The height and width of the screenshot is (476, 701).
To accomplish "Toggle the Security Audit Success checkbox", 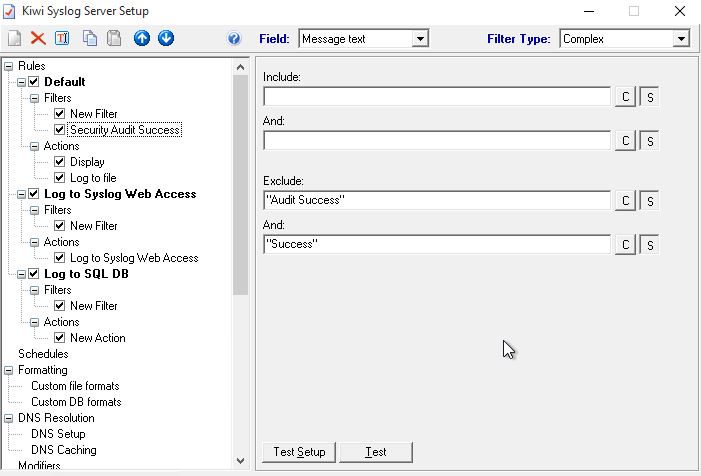I will [59, 130].
